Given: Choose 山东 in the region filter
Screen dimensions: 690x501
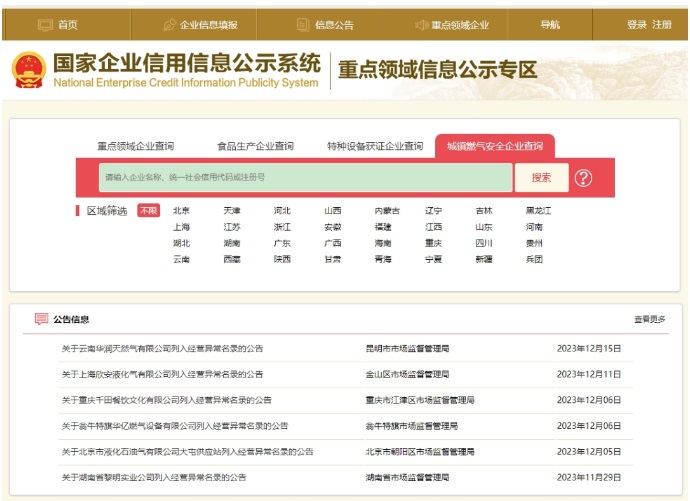Looking at the screenshot, I should [484, 227].
